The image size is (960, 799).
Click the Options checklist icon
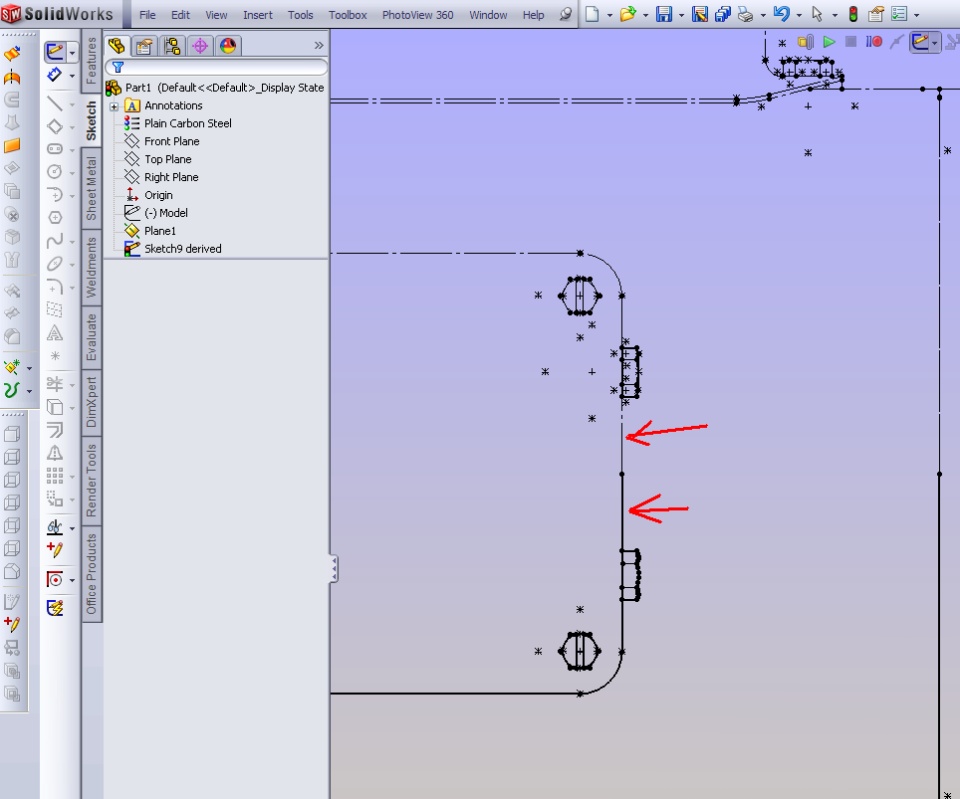[x=899, y=13]
